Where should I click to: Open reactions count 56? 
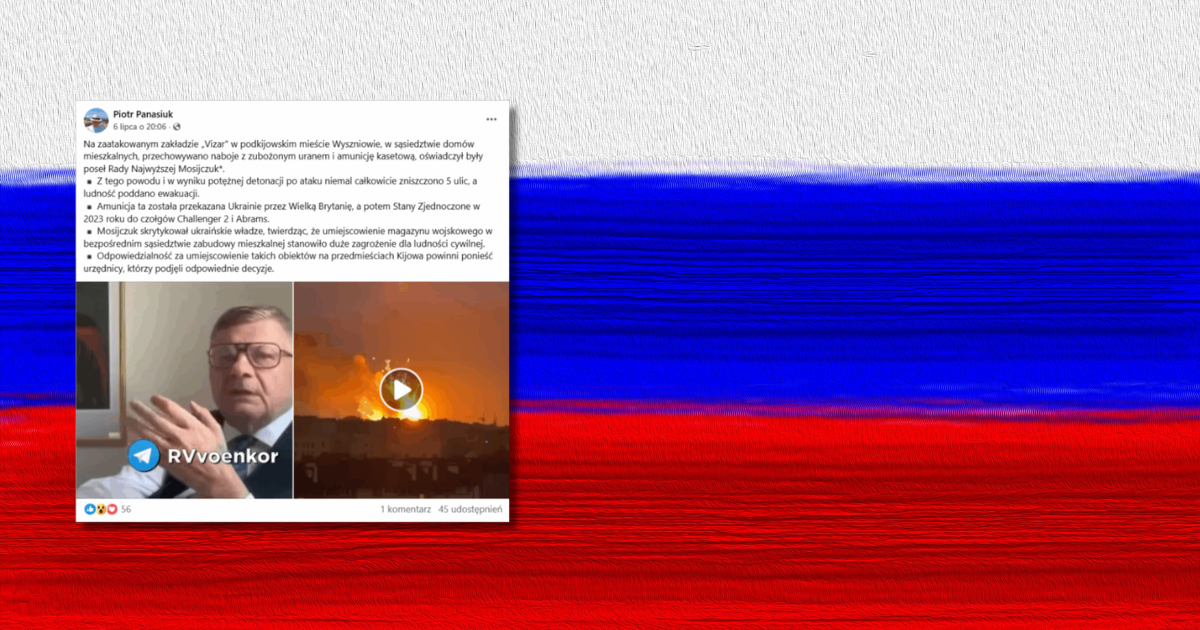tap(126, 509)
